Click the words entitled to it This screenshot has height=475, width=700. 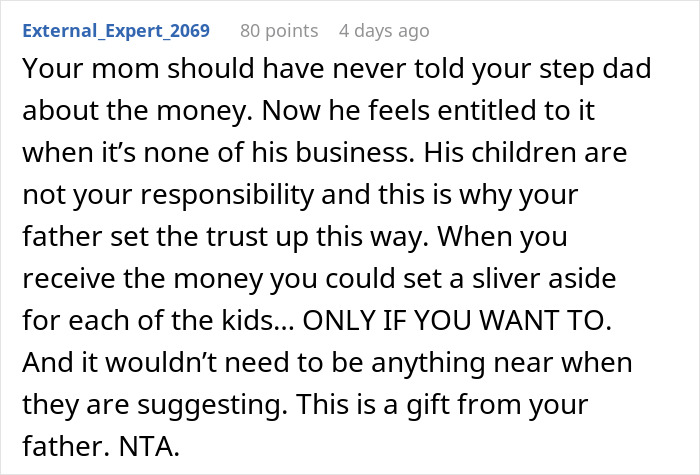point(516,110)
